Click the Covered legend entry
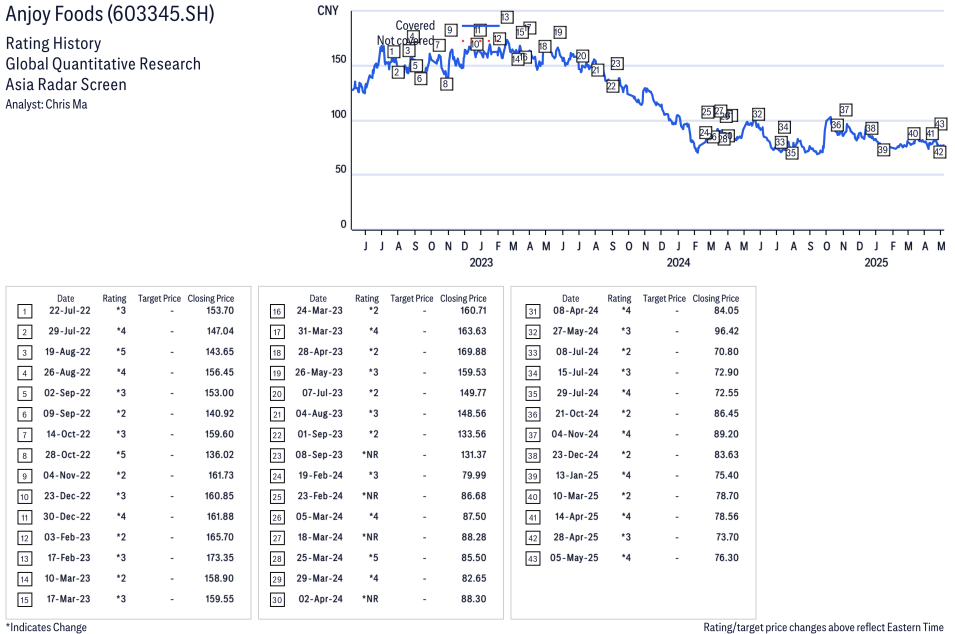This screenshot has height=634, width=955. [415, 26]
